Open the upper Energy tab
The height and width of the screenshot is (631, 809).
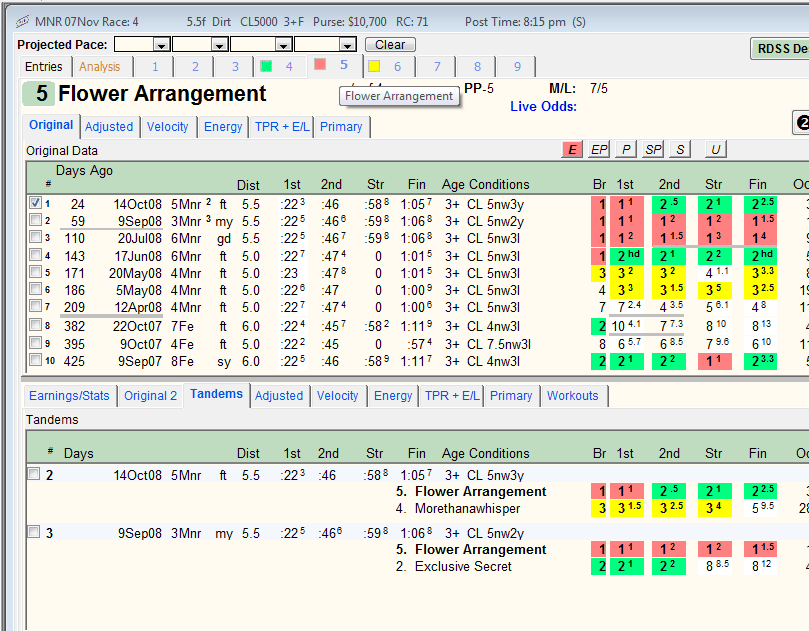tap(223, 127)
